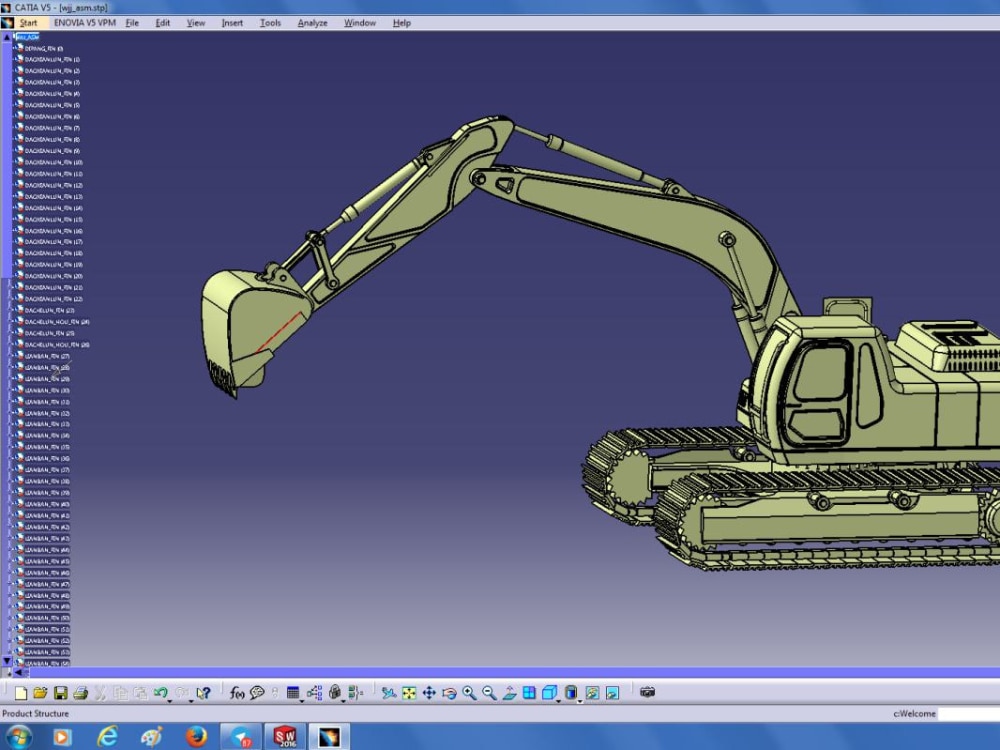Open the padlock tool dropdown arrow
The image size is (1000, 750).
(343, 701)
